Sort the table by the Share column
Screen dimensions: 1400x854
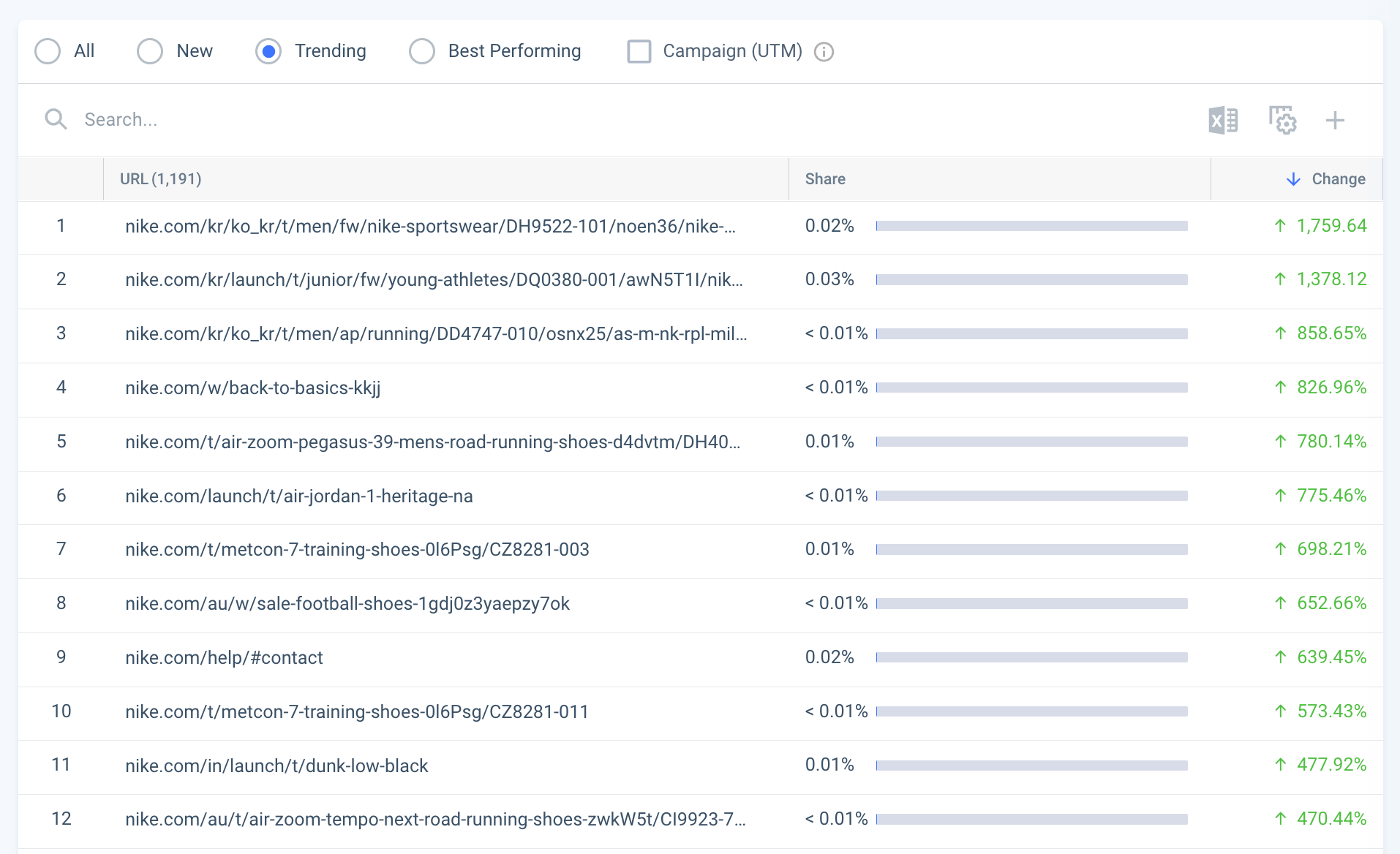[825, 178]
